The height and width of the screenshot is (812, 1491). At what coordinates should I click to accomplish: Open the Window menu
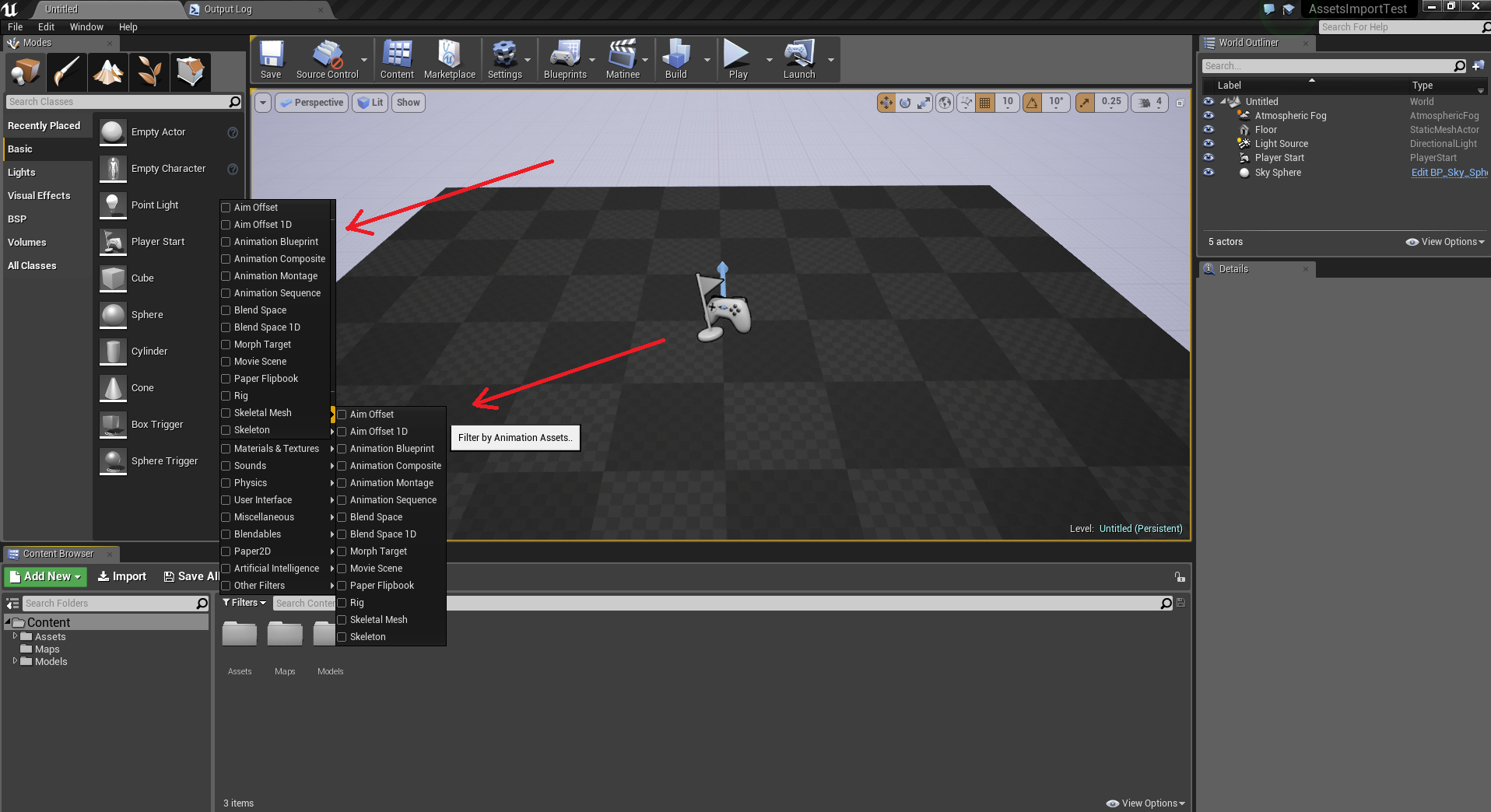click(86, 26)
